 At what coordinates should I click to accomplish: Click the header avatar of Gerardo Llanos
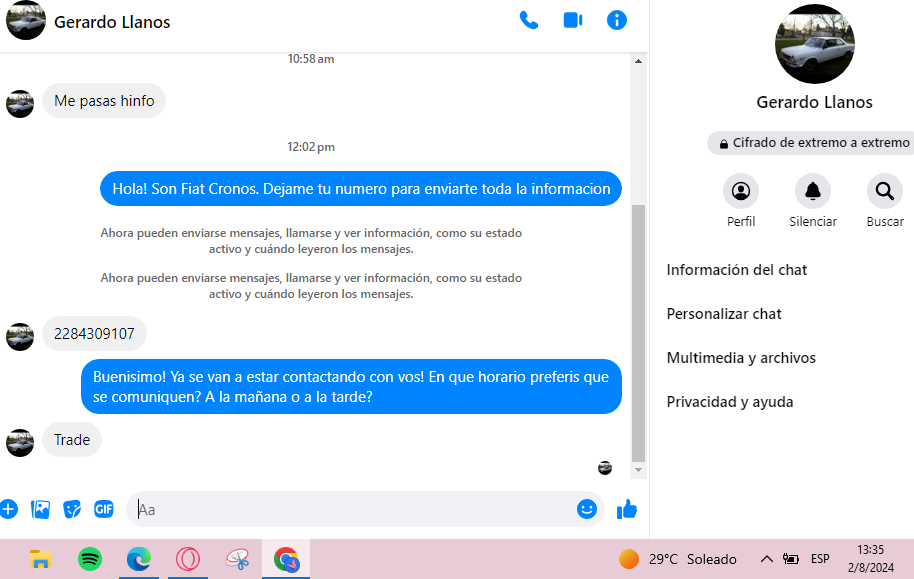[x=26, y=20]
